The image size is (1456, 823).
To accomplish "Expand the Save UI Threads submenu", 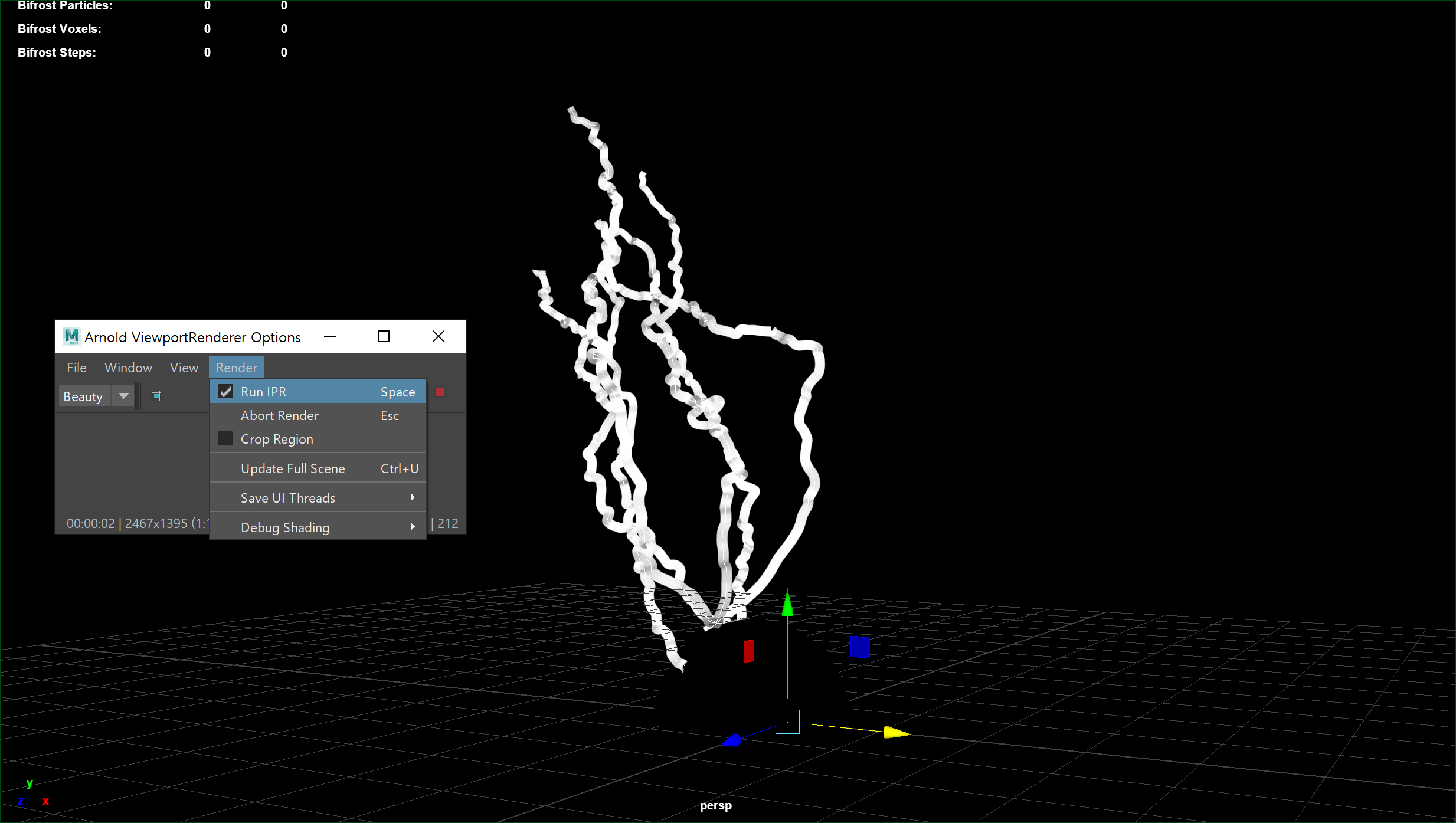I will (287, 497).
